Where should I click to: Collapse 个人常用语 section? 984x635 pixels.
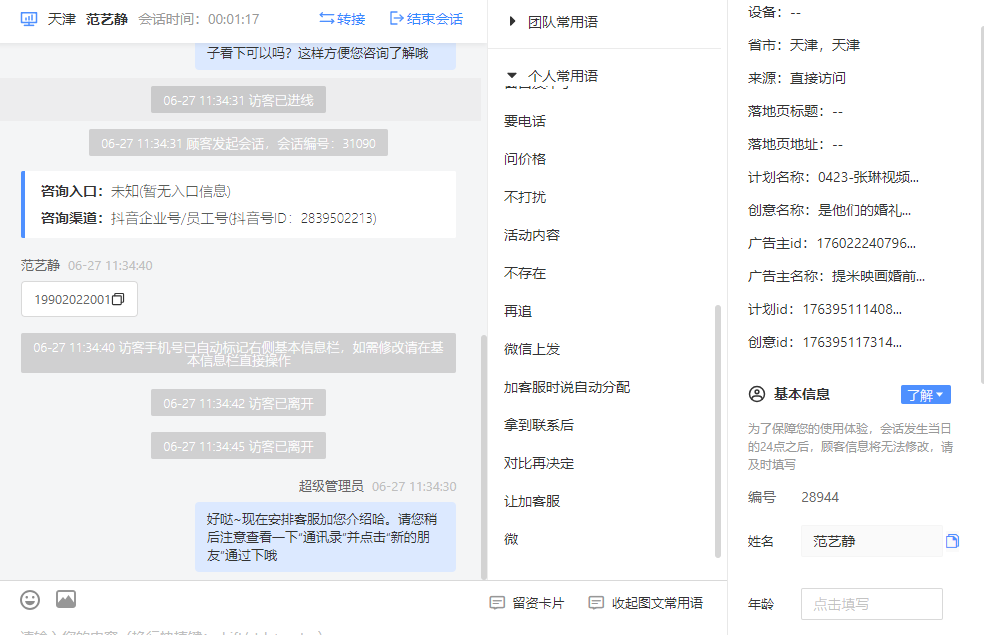pos(554,76)
